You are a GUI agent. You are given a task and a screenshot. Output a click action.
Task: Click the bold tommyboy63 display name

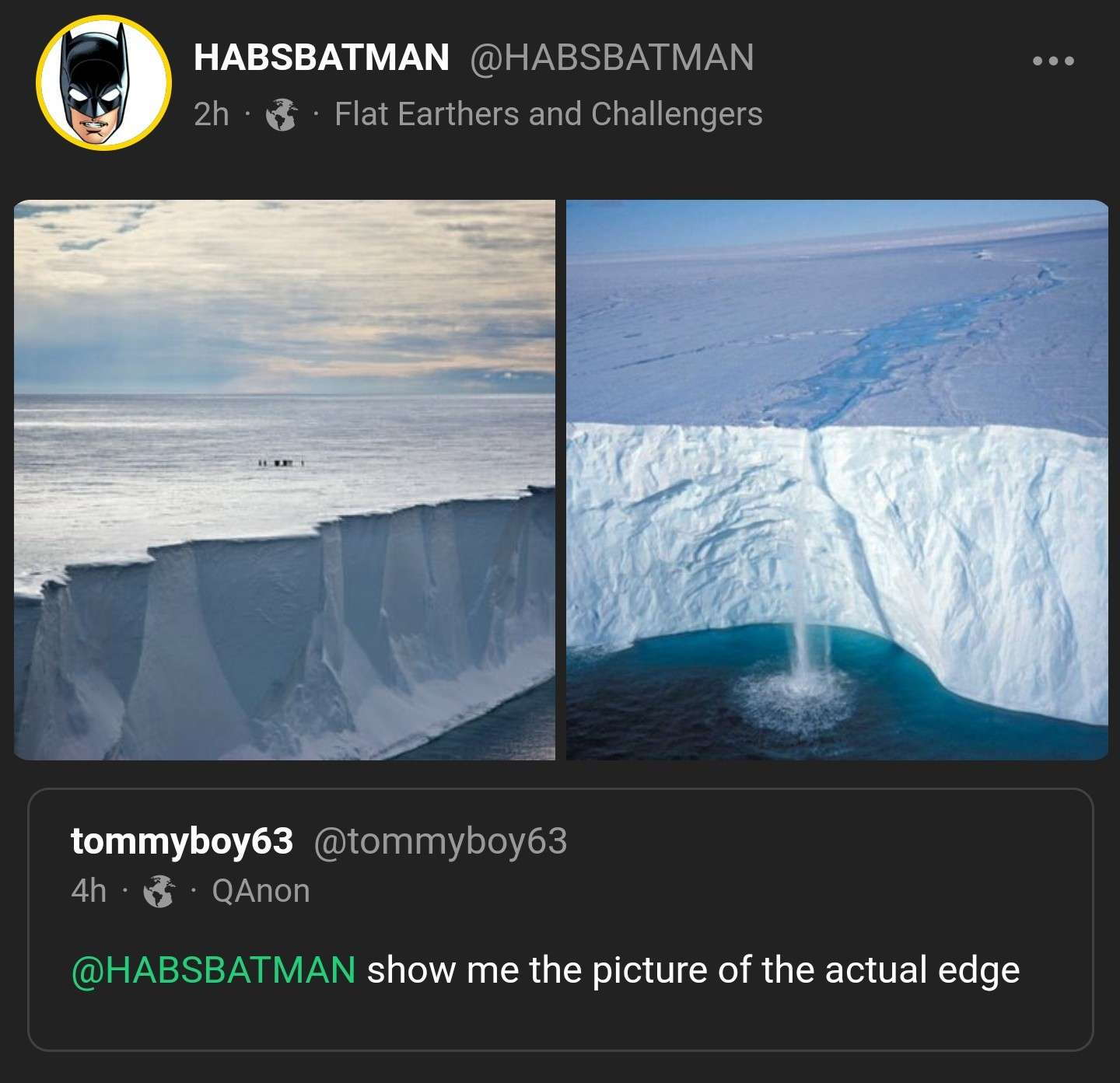182,841
